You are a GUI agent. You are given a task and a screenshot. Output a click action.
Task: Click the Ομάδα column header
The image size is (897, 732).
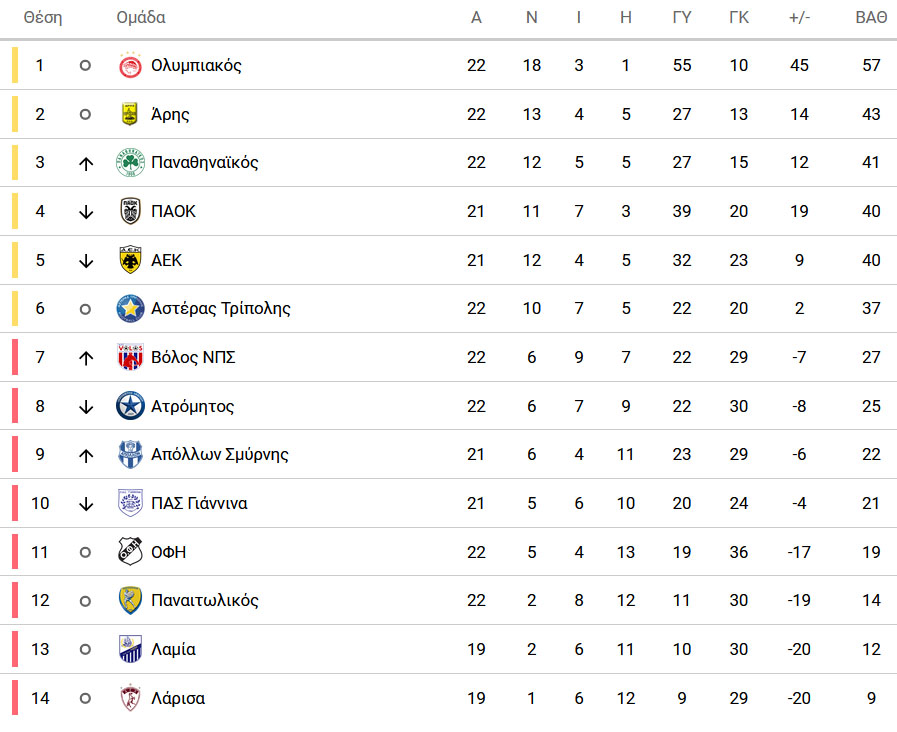pos(141,18)
